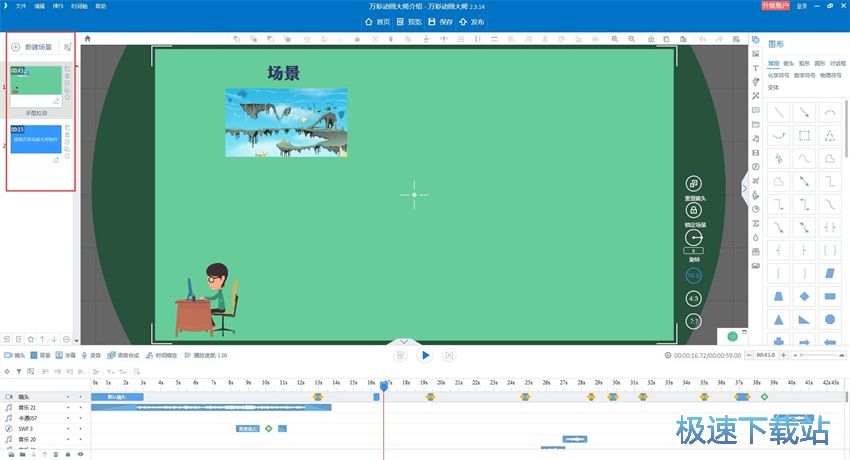Select the second blue scene thumbnail
The height and width of the screenshot is (460, 850).
tap(36, 139)
